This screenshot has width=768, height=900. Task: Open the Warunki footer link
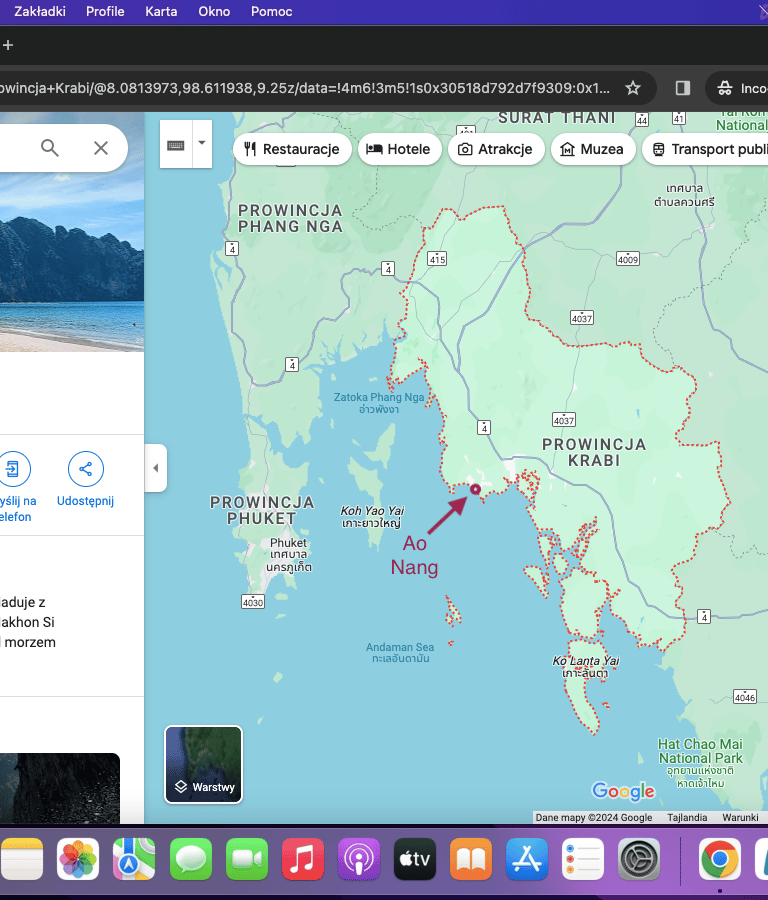740,817
